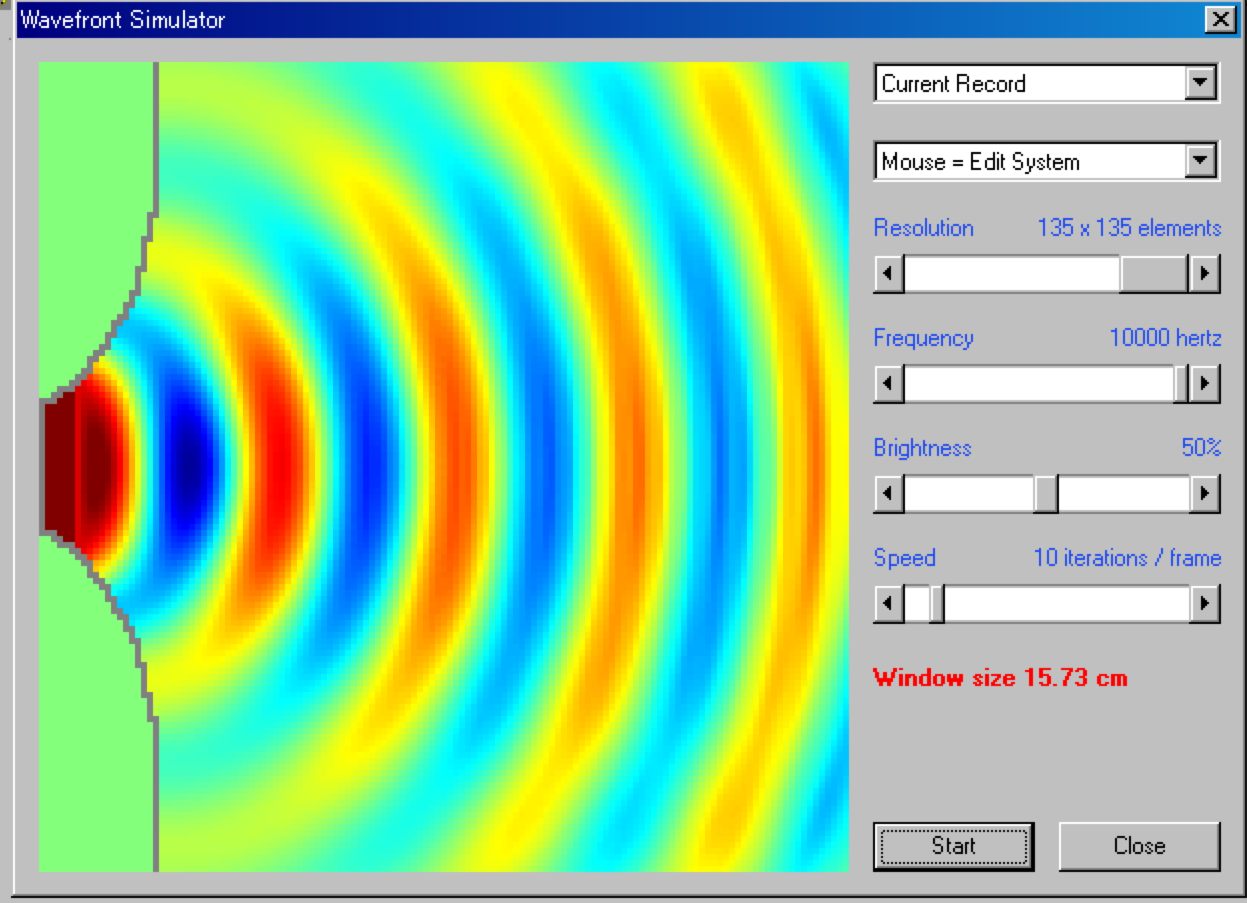Increase Resolution with the right arrow
Viewport: 1247px width, 903px height.
click(1204, 273)
